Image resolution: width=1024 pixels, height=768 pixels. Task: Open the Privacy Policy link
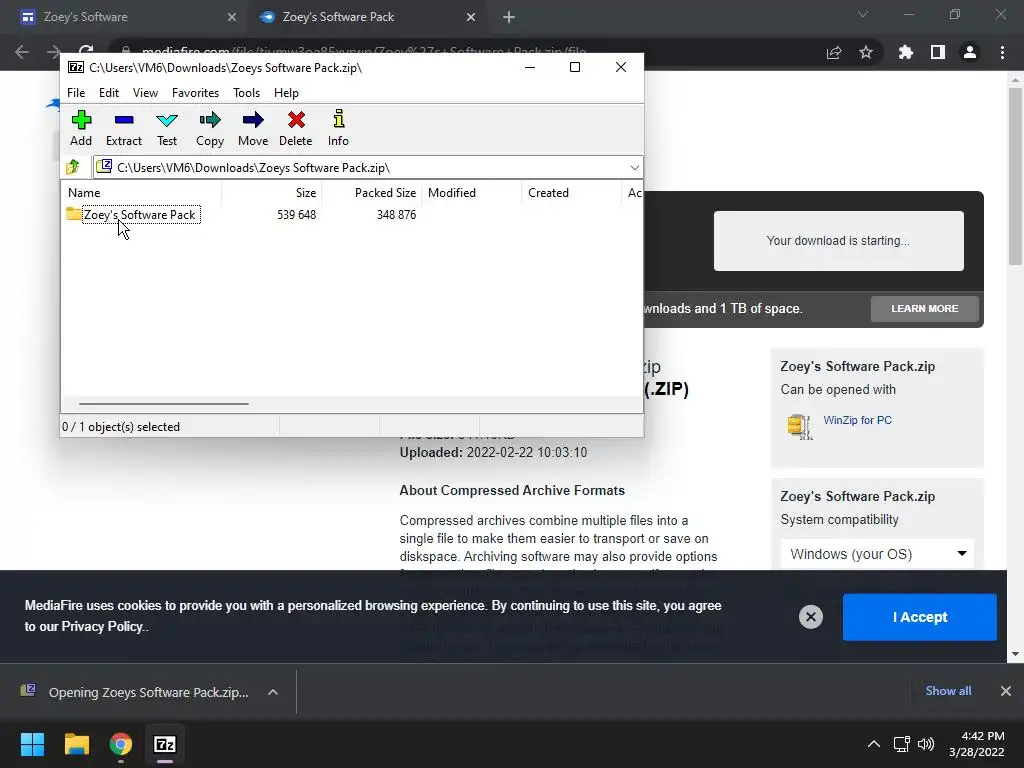pos(103,626)
